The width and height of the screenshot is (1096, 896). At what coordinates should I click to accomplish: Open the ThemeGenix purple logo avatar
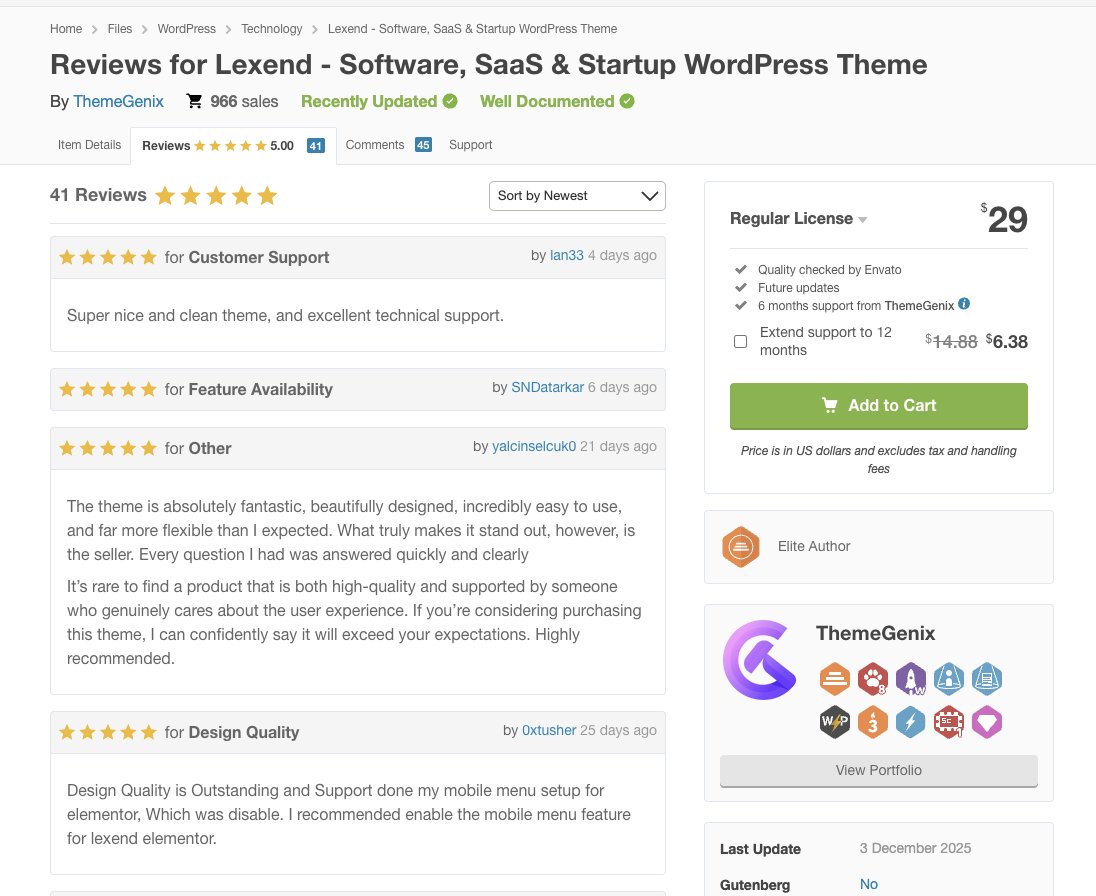(x=760, y=660)
